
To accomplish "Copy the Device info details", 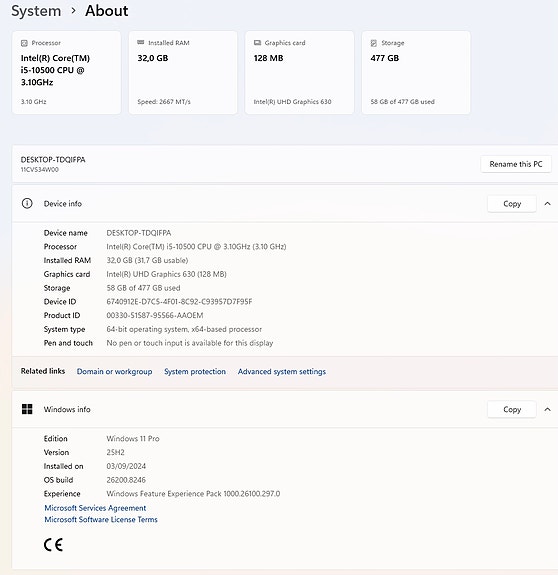I will tap(512, 204).
